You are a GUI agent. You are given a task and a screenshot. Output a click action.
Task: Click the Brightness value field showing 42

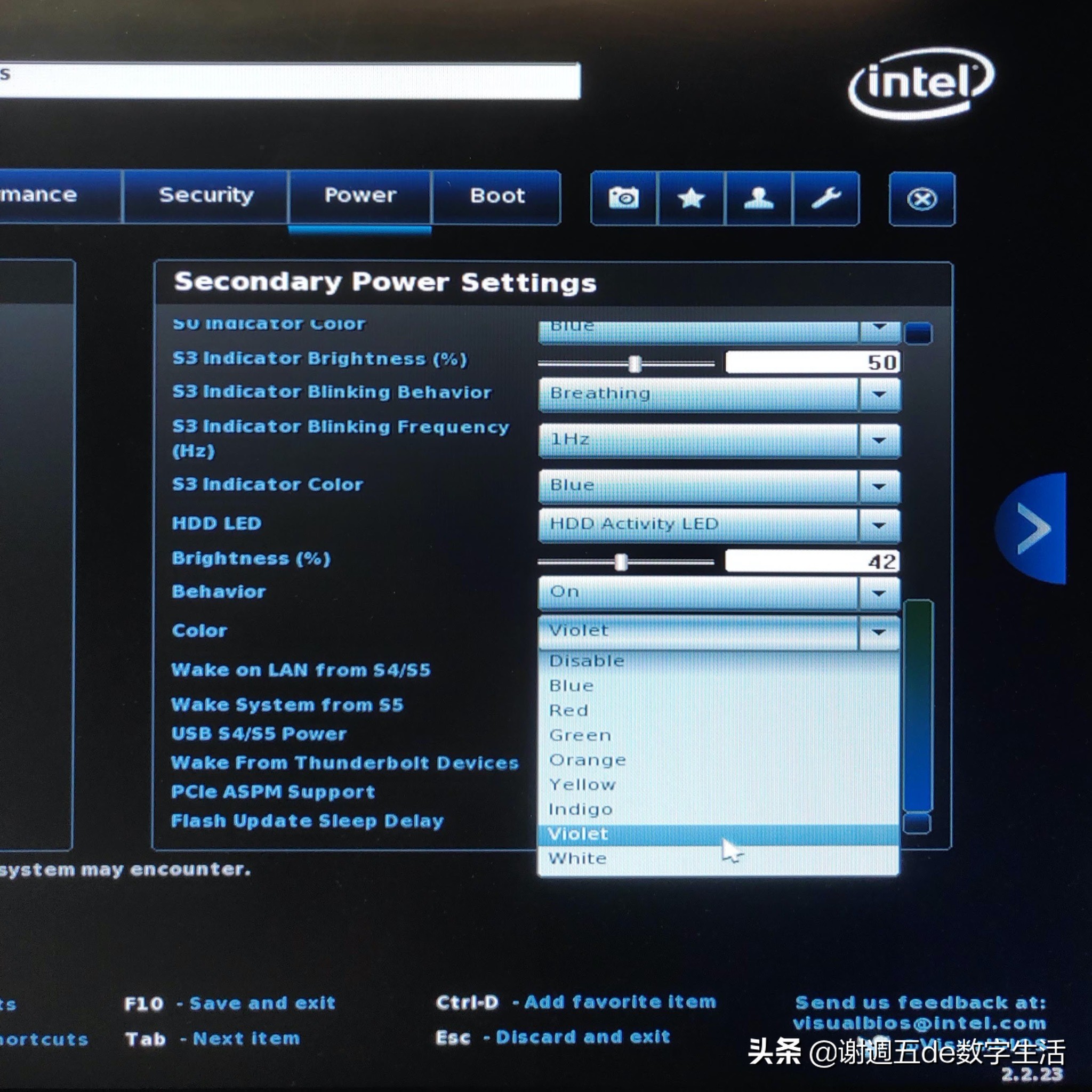coord(812,561)
